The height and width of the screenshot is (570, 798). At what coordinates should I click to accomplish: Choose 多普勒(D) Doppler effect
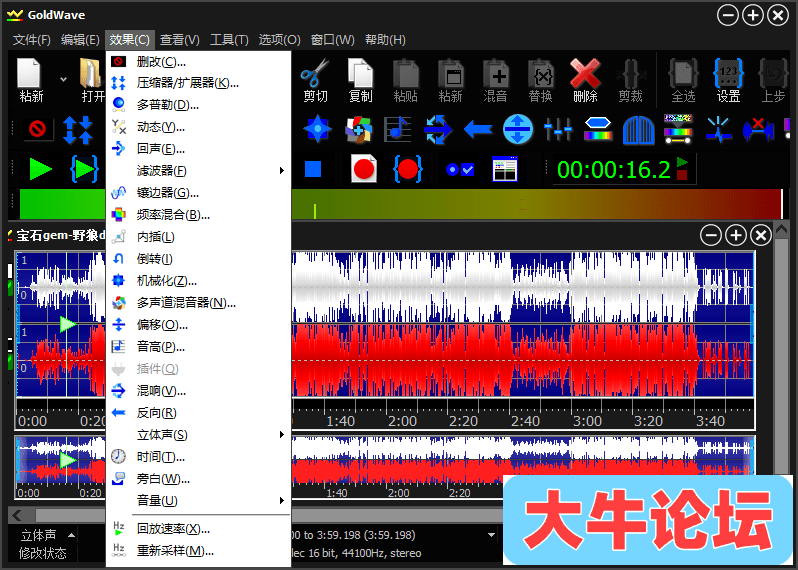point(198,105)
